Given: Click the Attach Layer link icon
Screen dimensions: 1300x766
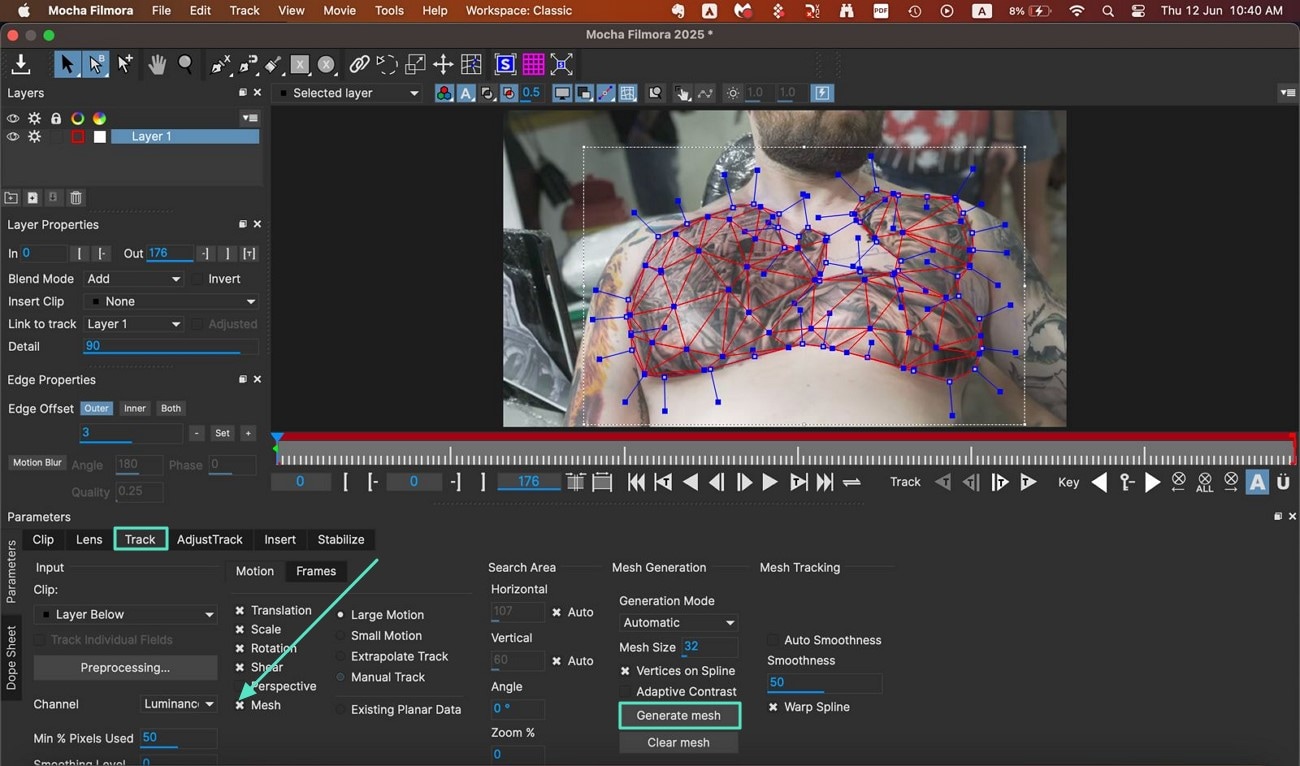Looking at the screenshot, I should (x=359, y=65).
